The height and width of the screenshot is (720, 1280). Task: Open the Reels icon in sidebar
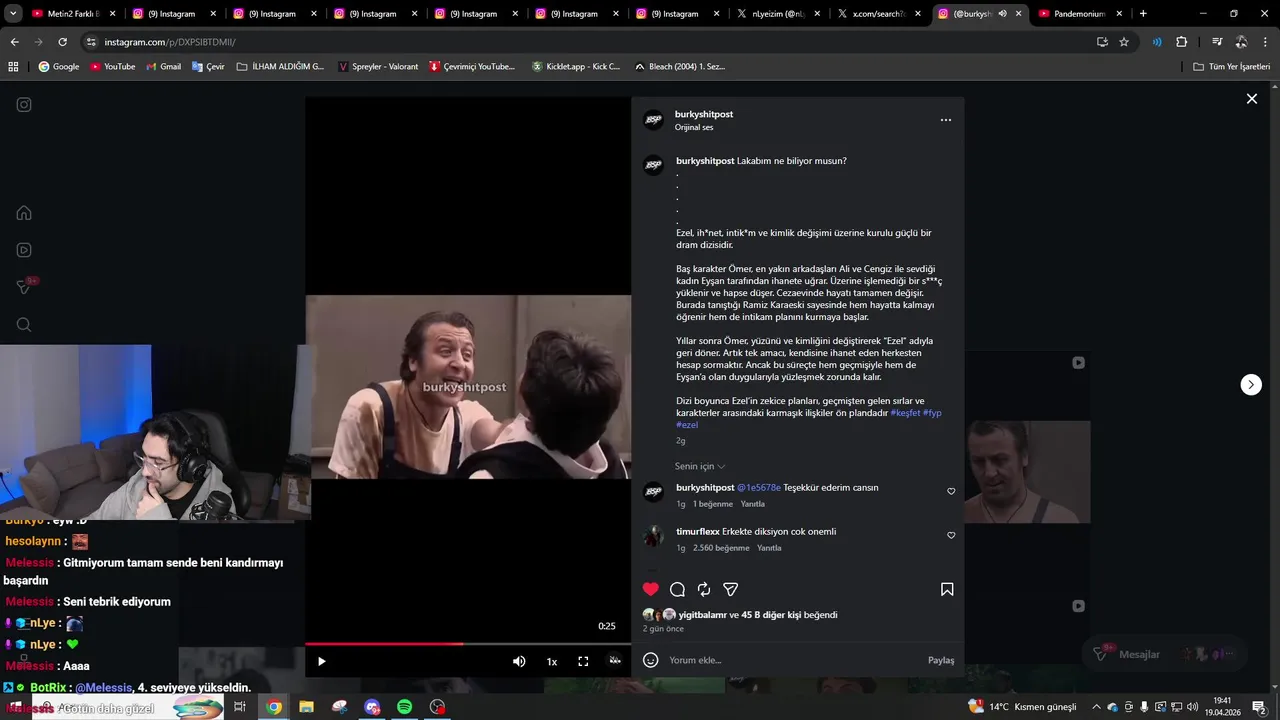click(x=24, y=250)
